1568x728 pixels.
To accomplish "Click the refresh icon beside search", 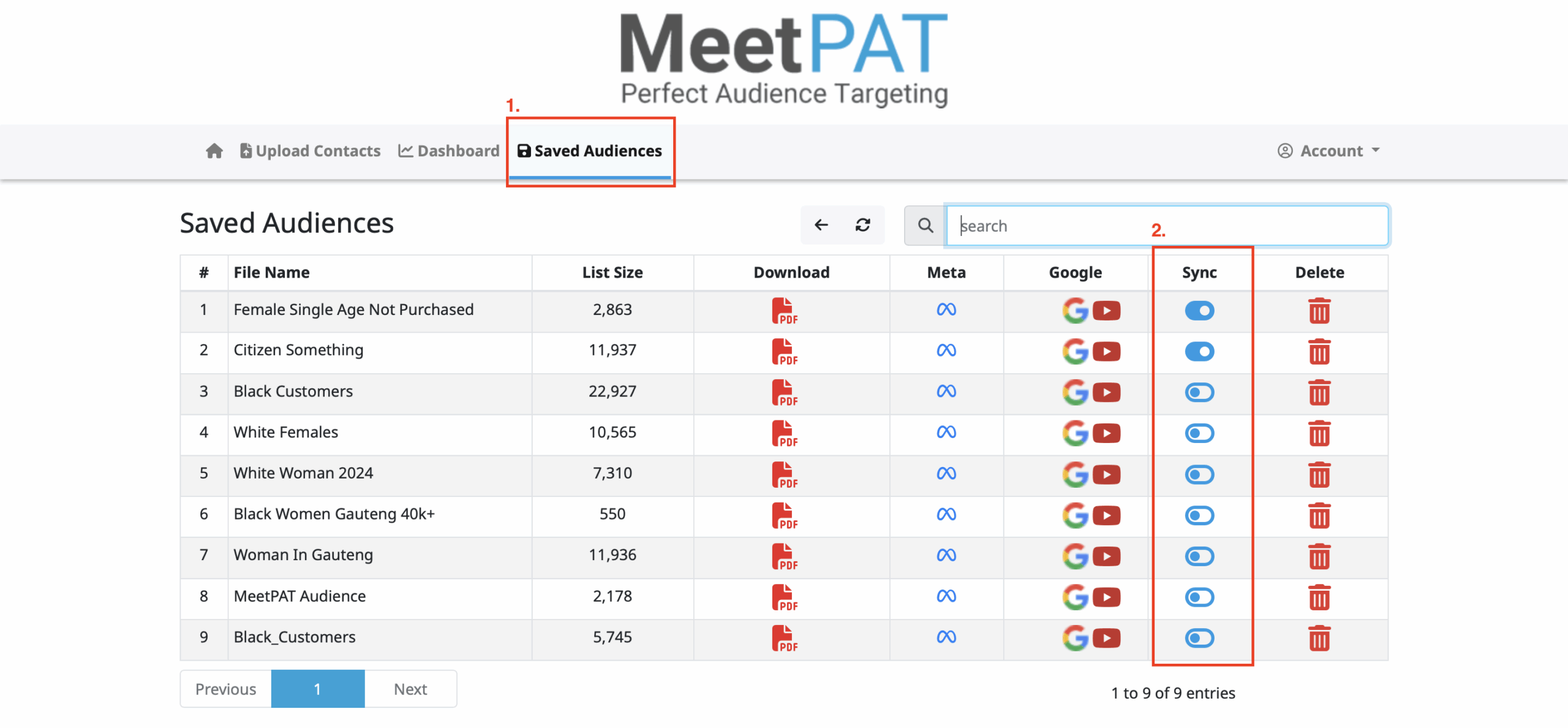I will [x=862, y=226].
